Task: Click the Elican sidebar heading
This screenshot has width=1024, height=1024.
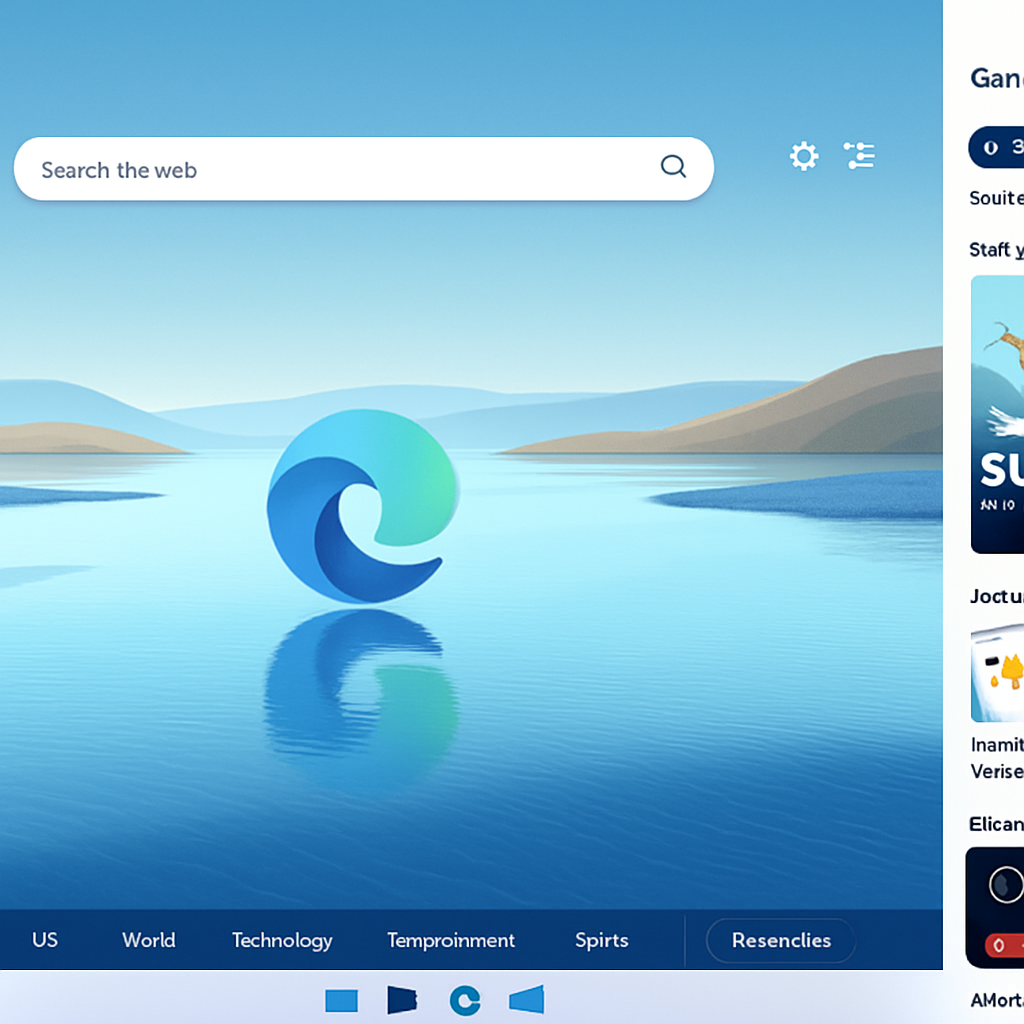Action: 997,824
